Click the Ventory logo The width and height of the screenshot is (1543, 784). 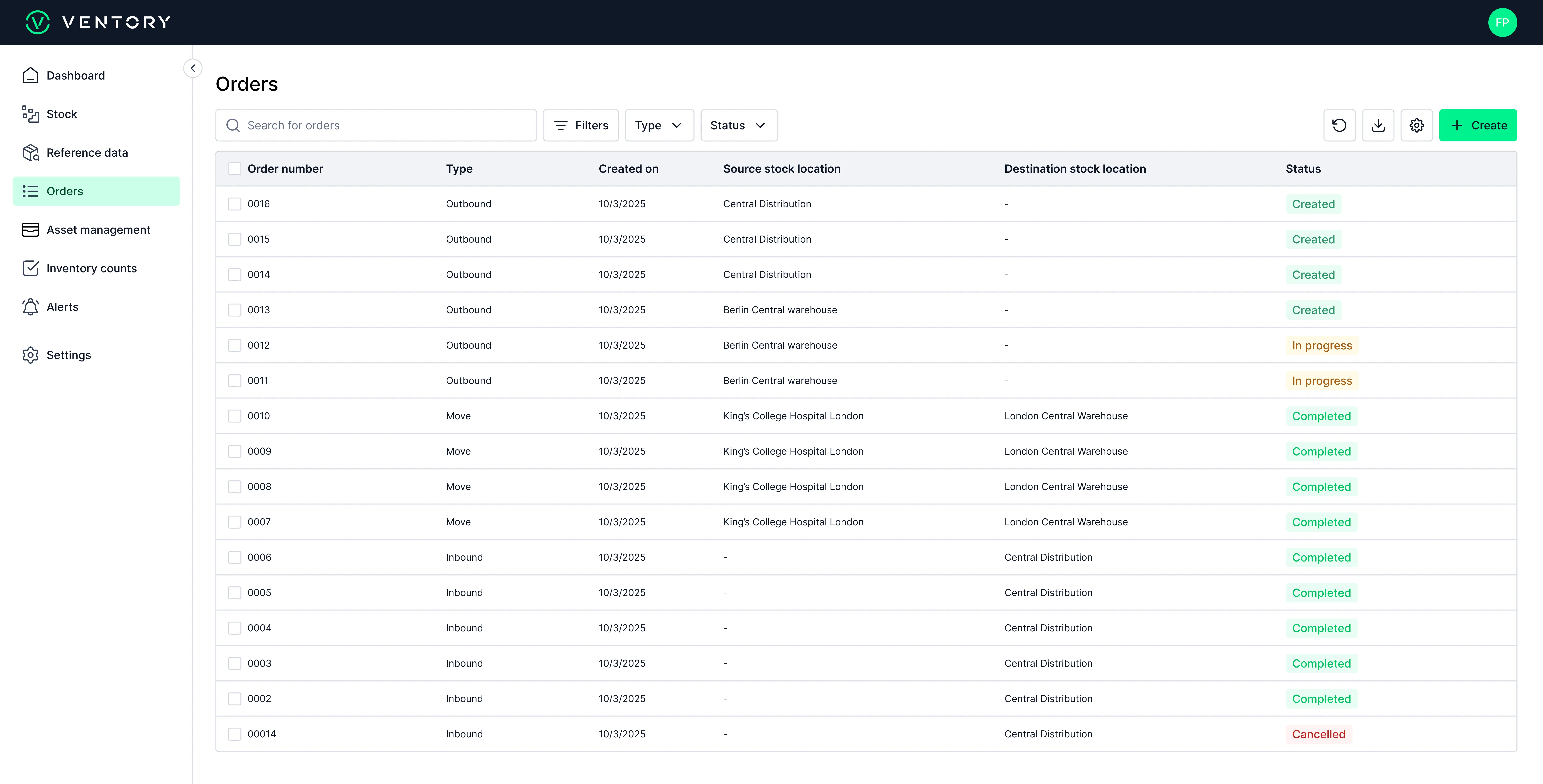coord(98,22)
